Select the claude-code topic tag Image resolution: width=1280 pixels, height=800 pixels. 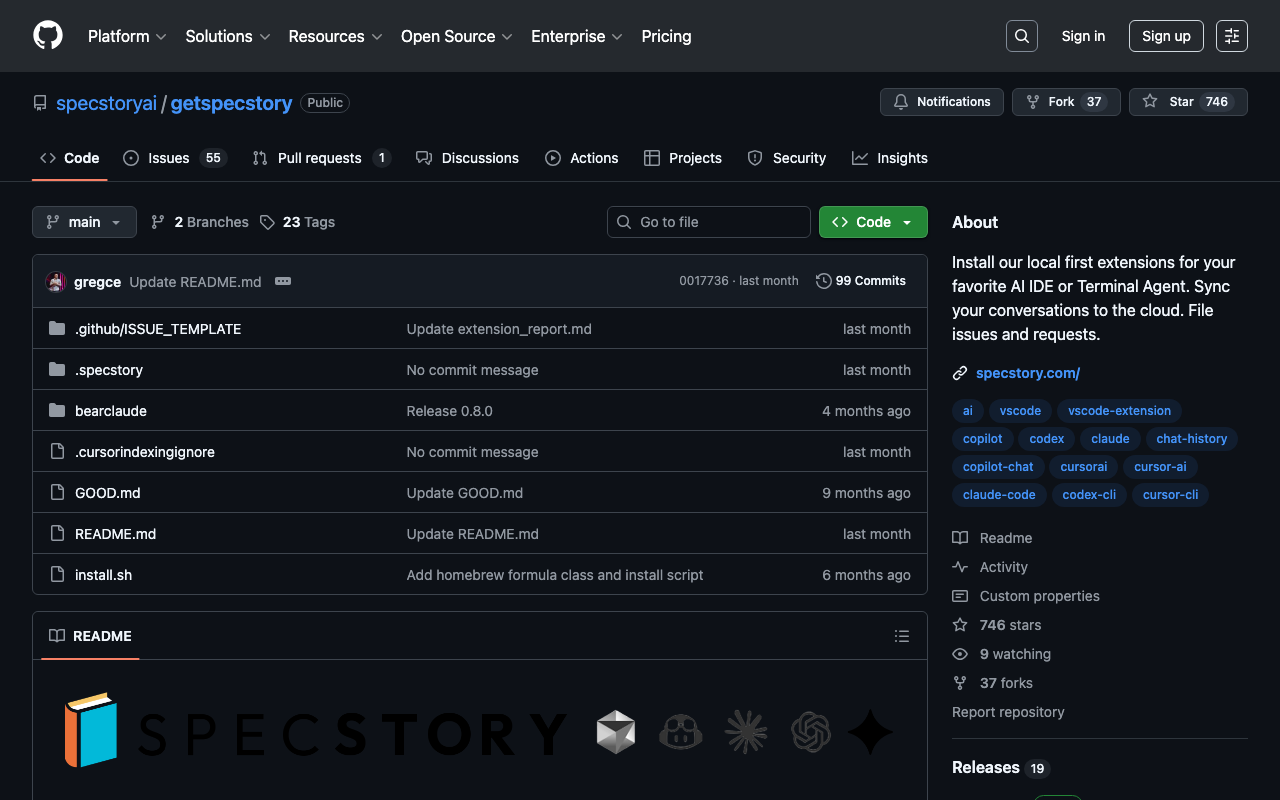(x=999, y=495)
